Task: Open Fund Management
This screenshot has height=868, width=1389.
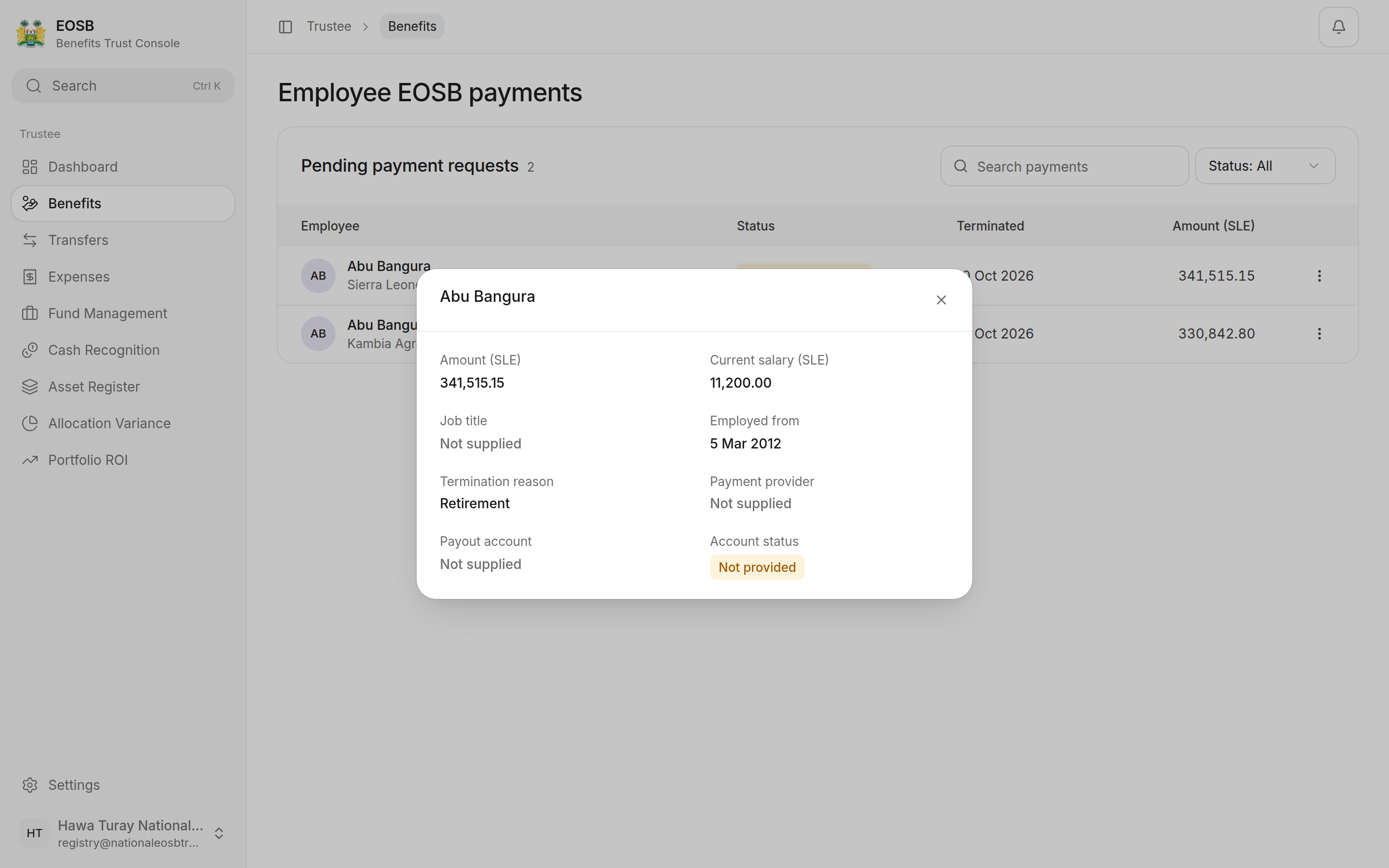Action: click(122, 313)
